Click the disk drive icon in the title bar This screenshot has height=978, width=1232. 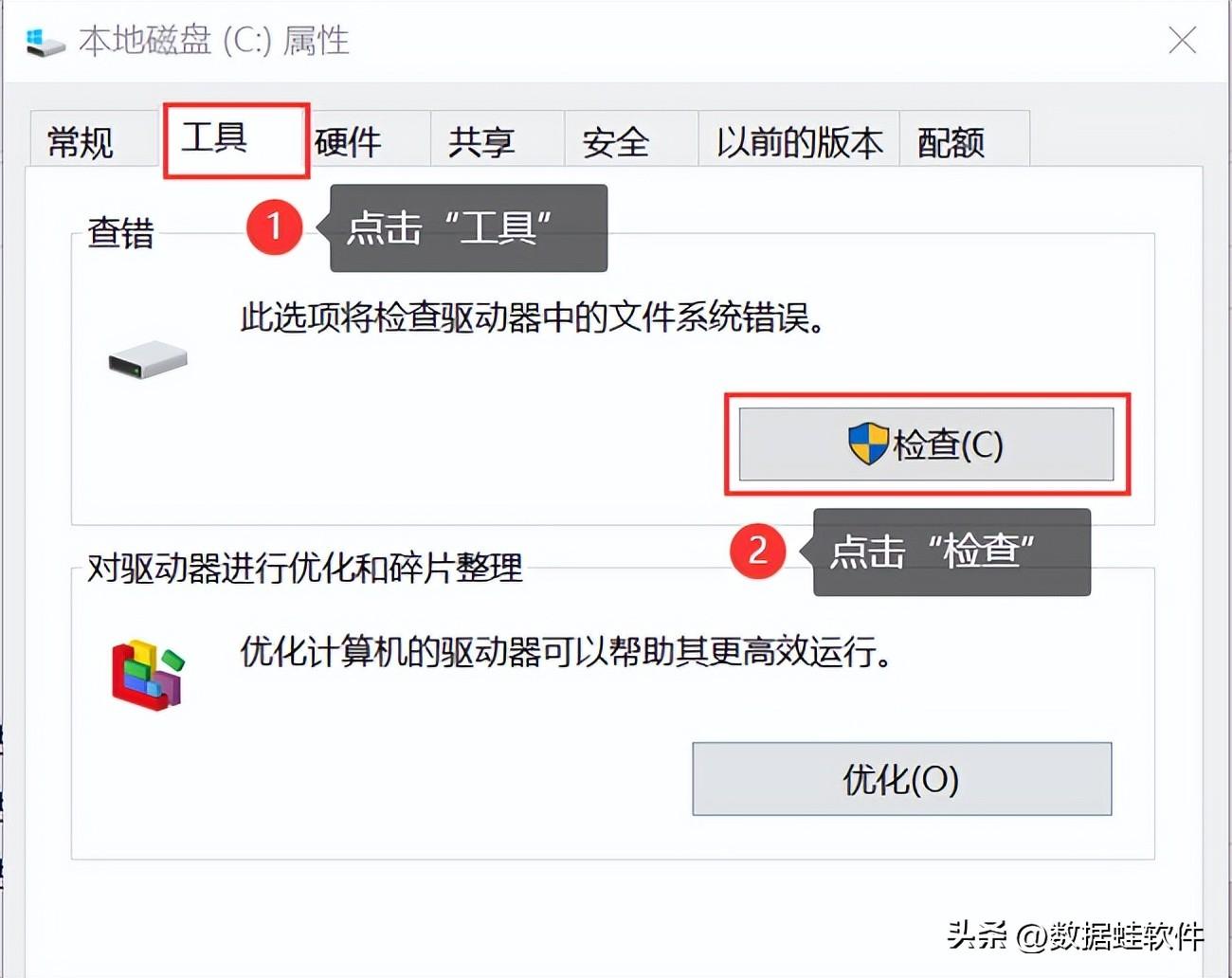pos(43,42)
